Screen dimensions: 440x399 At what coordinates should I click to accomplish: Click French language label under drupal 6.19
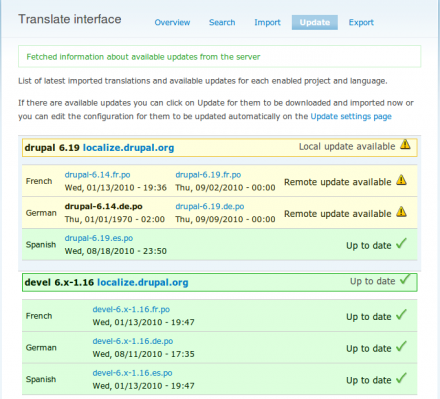click(39, 181)
